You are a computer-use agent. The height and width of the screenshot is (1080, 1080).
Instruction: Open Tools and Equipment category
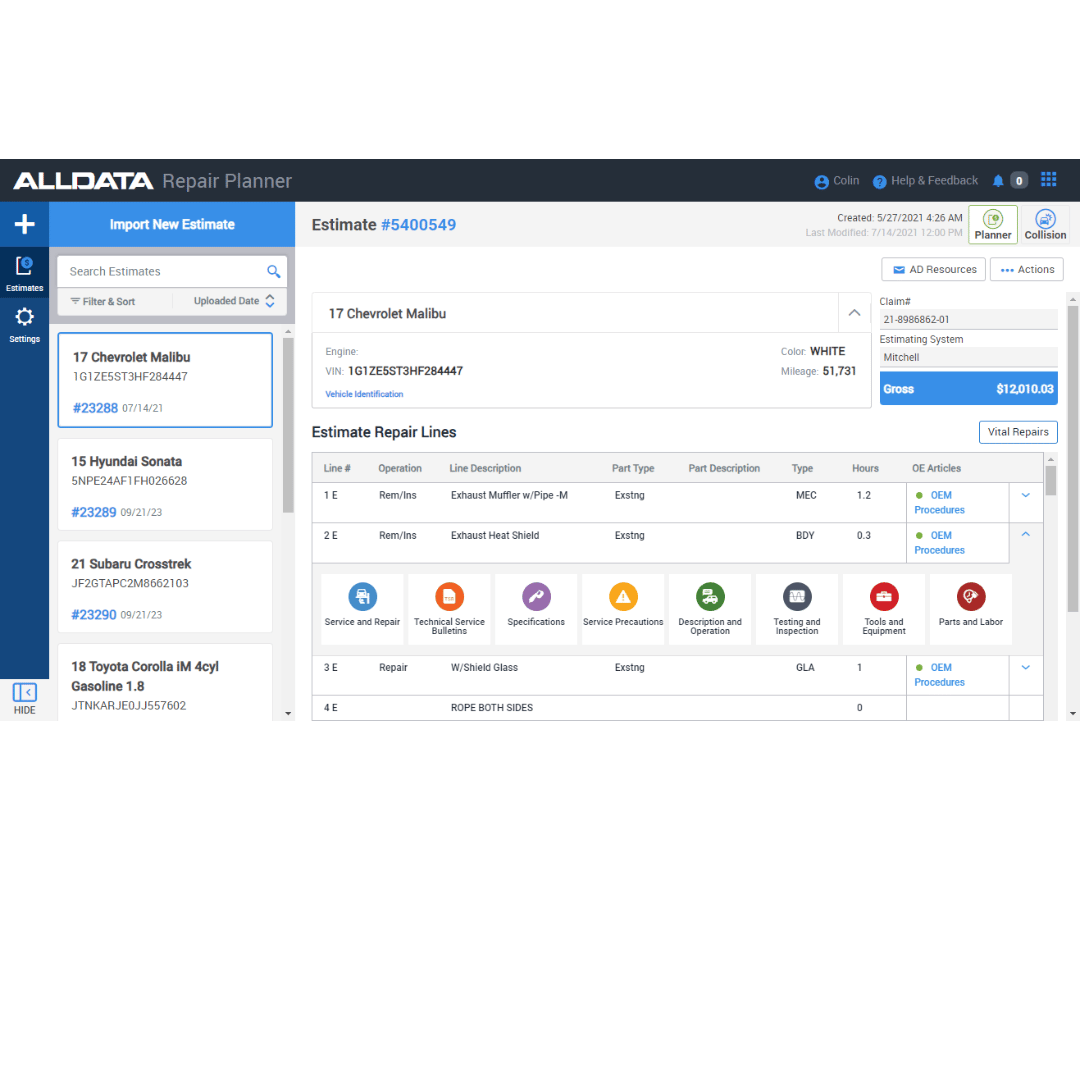[x=884, y=609]
